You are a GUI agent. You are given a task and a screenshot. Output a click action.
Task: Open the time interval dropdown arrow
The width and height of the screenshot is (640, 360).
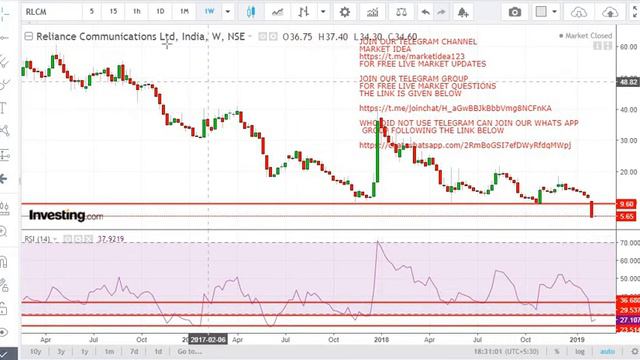(x=228, y=12)
